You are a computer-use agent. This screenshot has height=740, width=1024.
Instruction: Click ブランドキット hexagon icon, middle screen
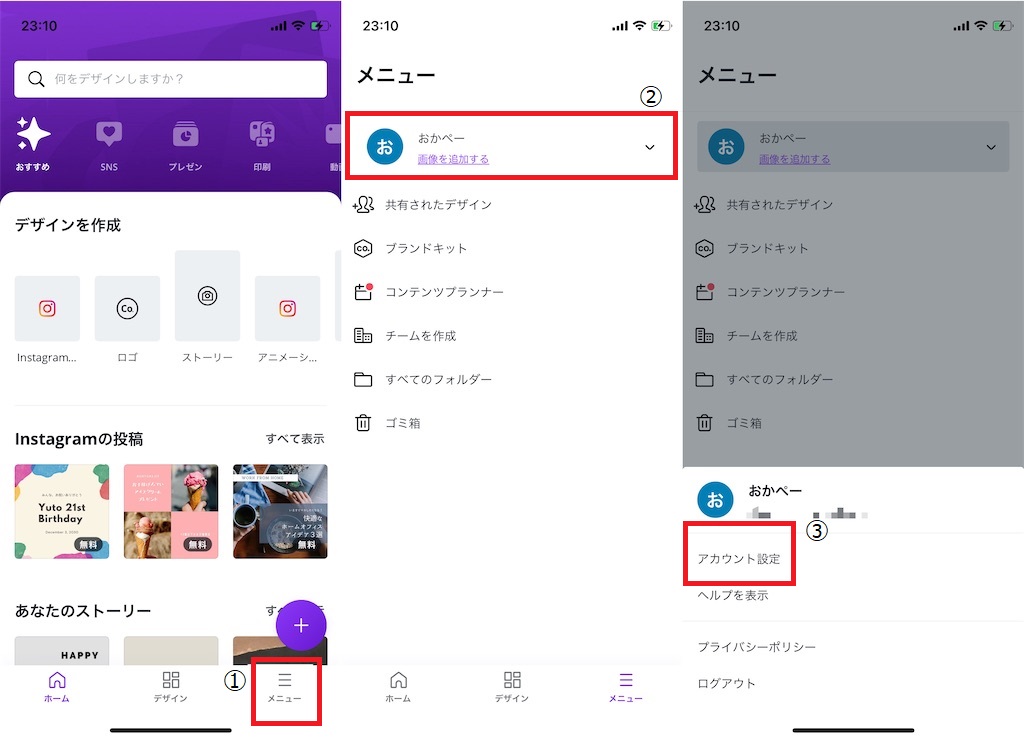coord(363,248)
